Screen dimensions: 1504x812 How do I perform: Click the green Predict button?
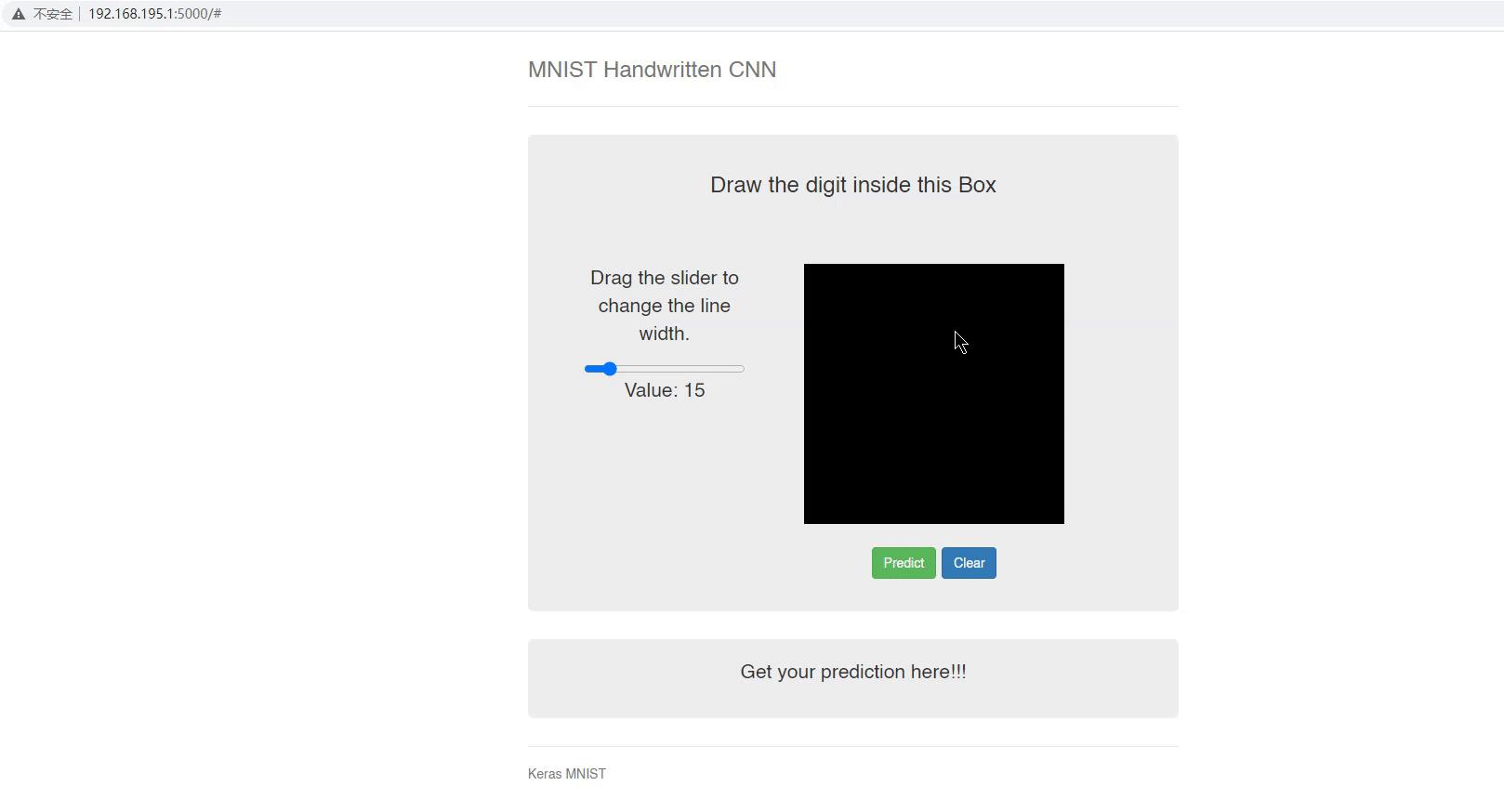904,563
